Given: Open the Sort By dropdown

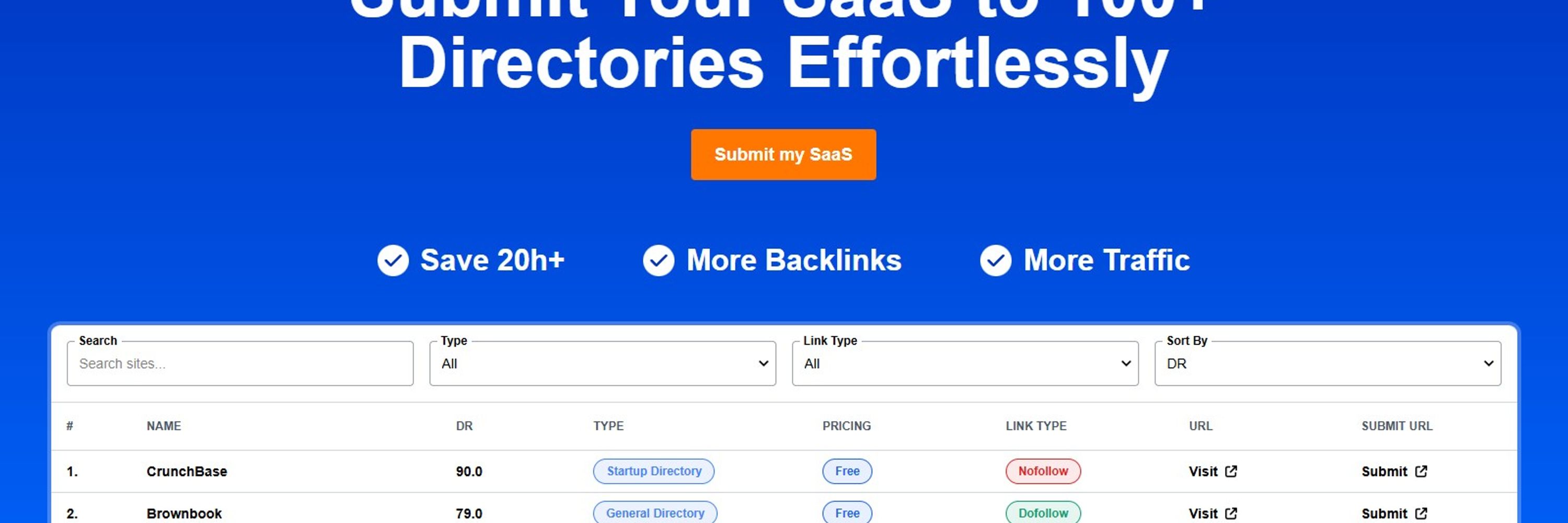Looking at the screenshot, I should click(1327, 363).
